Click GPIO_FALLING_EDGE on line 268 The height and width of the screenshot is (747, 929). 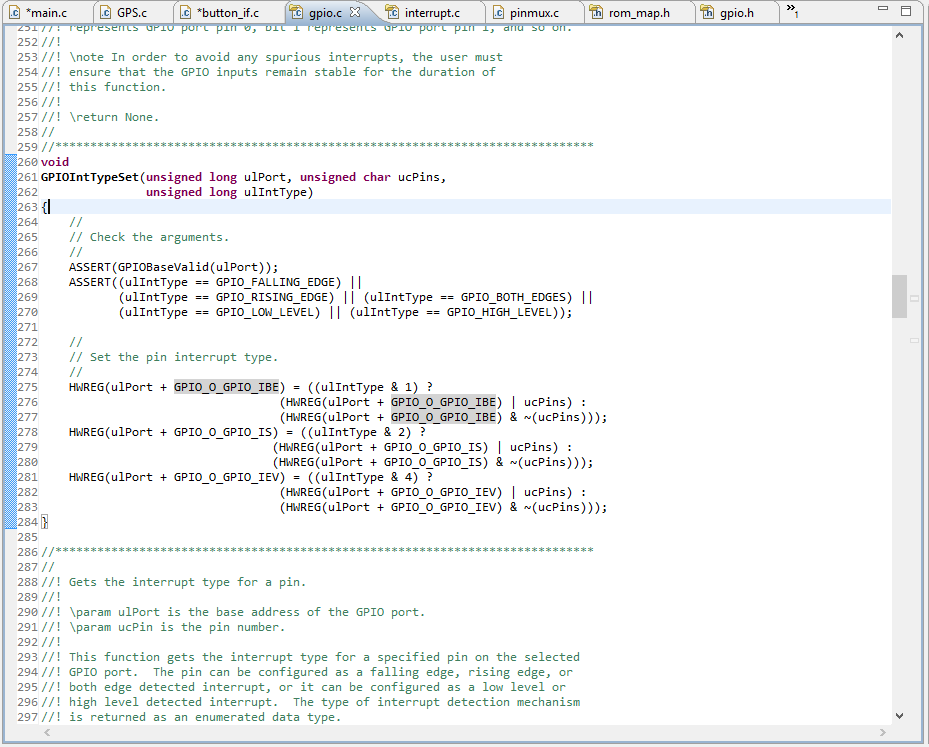click(x=276, y=282)
